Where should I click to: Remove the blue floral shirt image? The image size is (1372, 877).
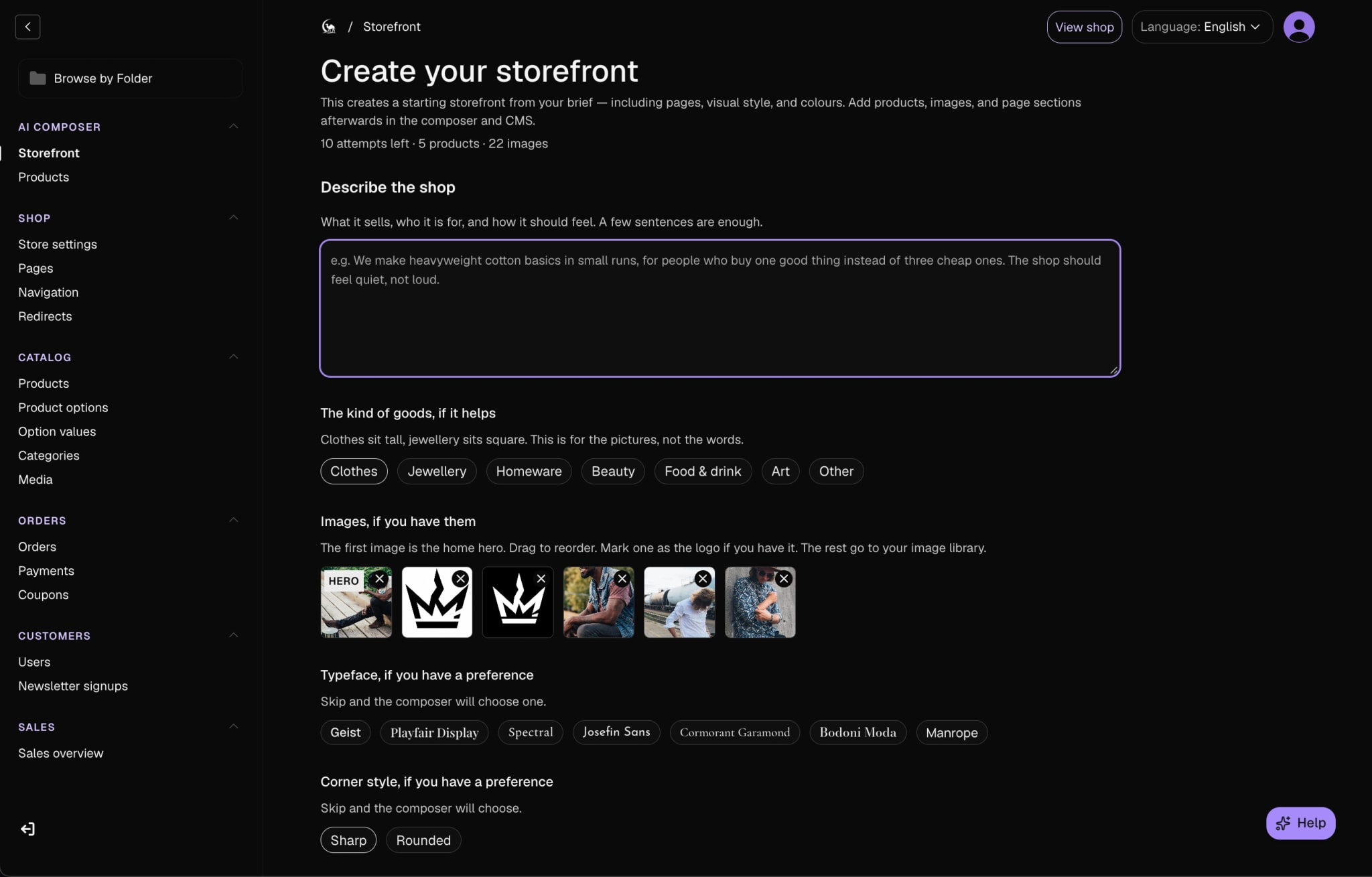pyautogui.click(x=784, y=578)
